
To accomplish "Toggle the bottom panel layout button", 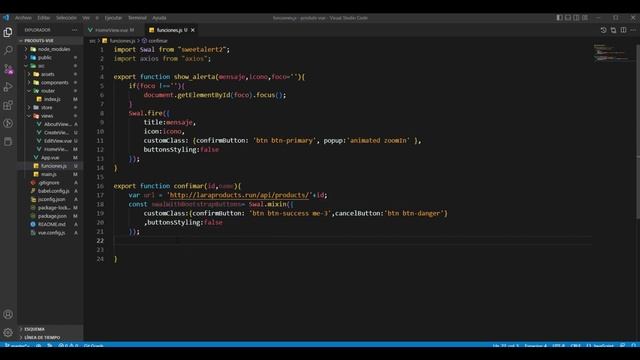I will click(568, 18).
